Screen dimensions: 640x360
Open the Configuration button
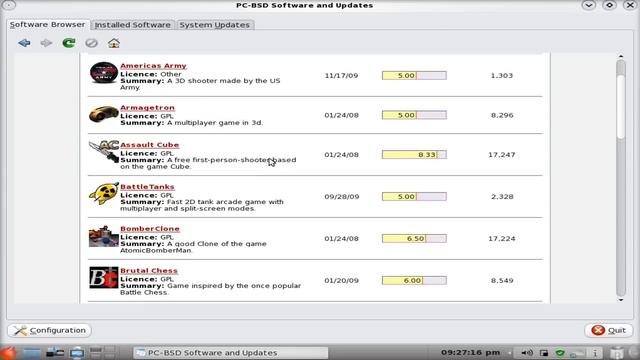coord(49,330)
